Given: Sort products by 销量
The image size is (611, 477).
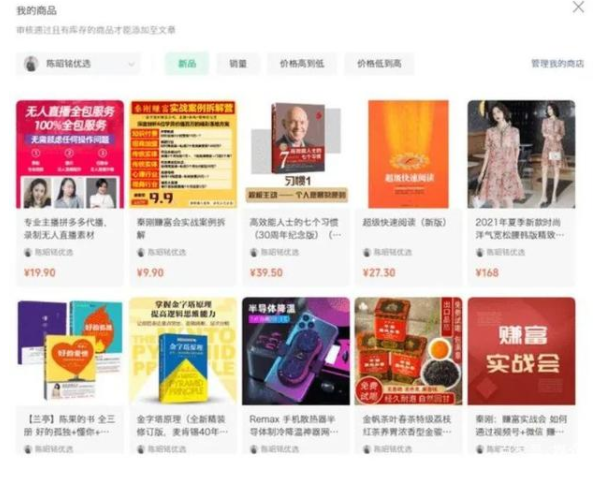Looking at the screenshot, I should click(238, 64).
